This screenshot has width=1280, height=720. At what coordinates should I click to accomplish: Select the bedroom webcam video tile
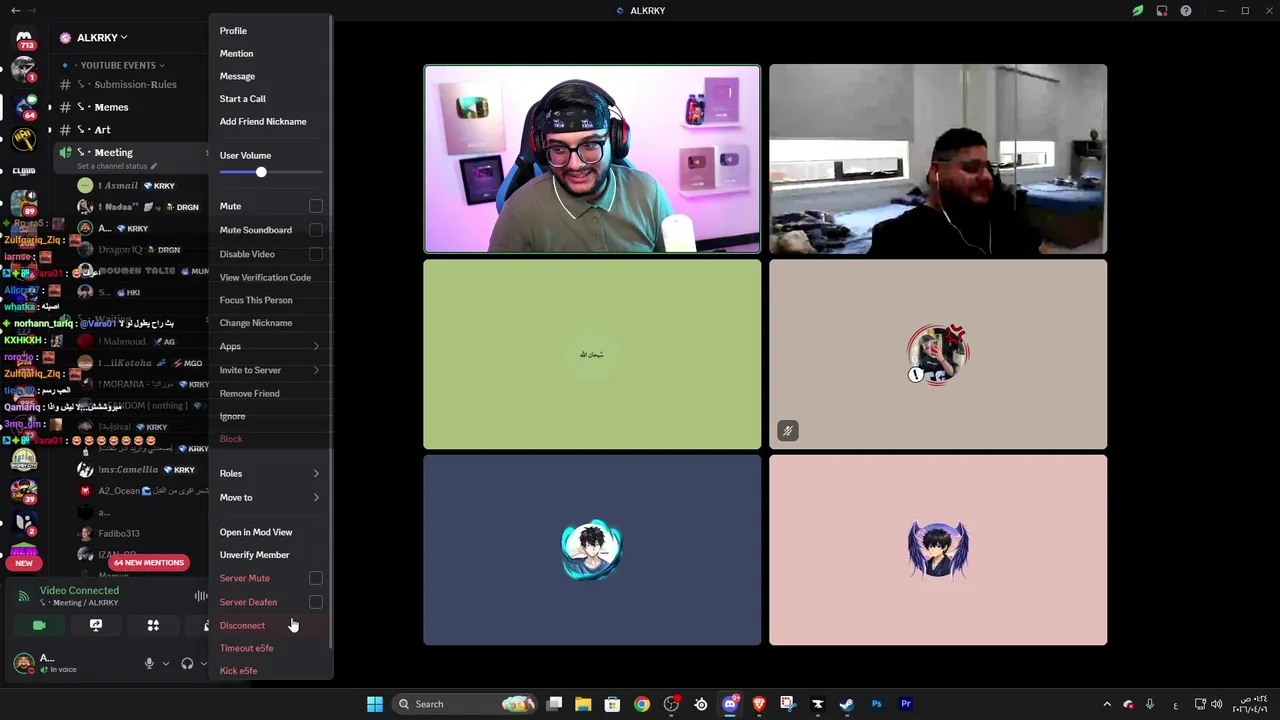pos(938,159)
